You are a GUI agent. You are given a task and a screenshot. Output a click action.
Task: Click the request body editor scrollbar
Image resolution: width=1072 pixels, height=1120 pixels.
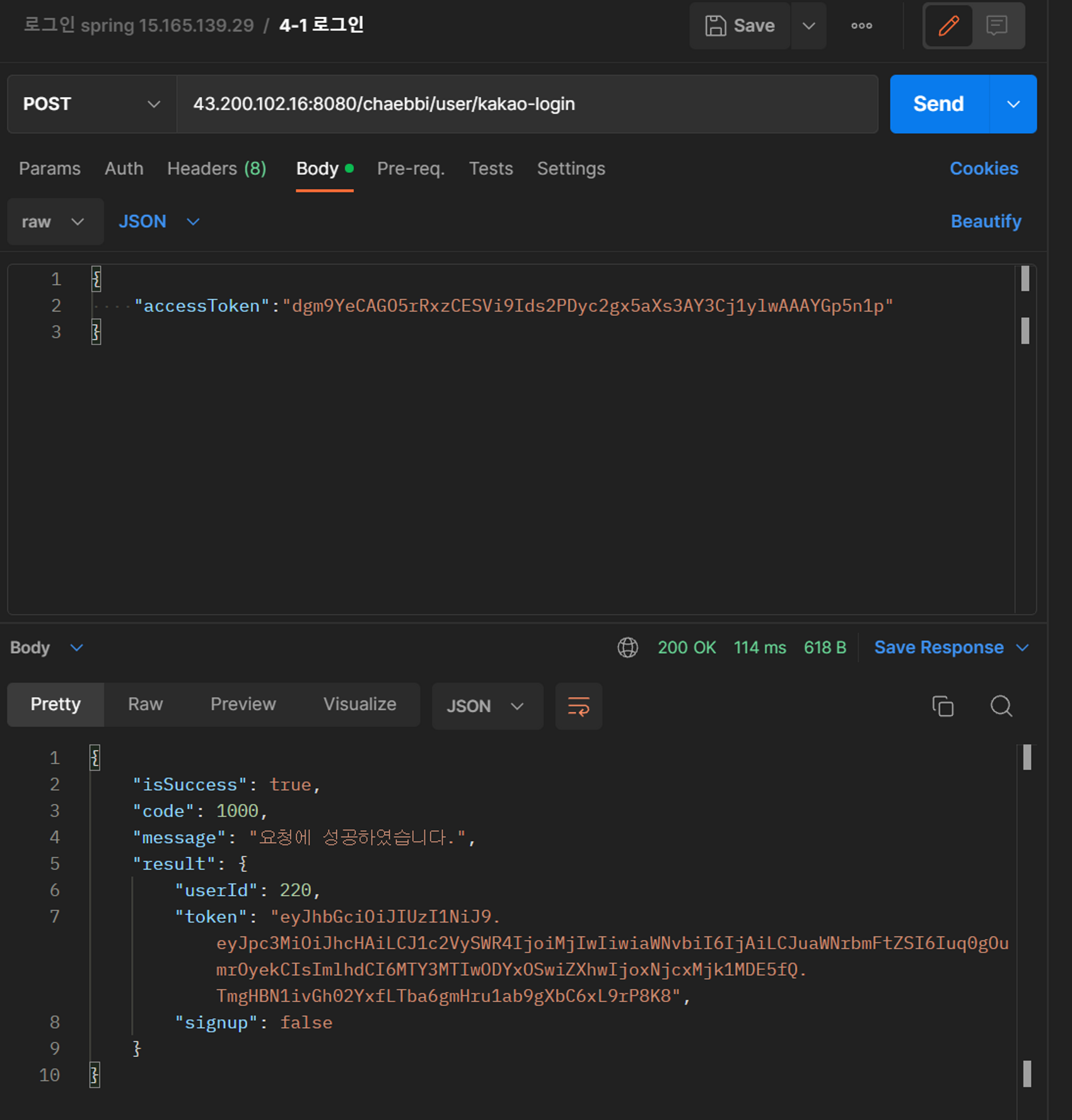click(1025, 438)
